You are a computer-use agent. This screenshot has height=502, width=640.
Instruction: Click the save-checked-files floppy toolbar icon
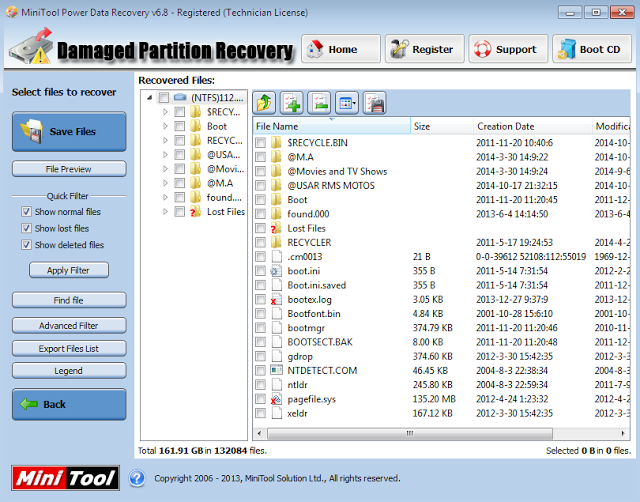tap(374, 103)
